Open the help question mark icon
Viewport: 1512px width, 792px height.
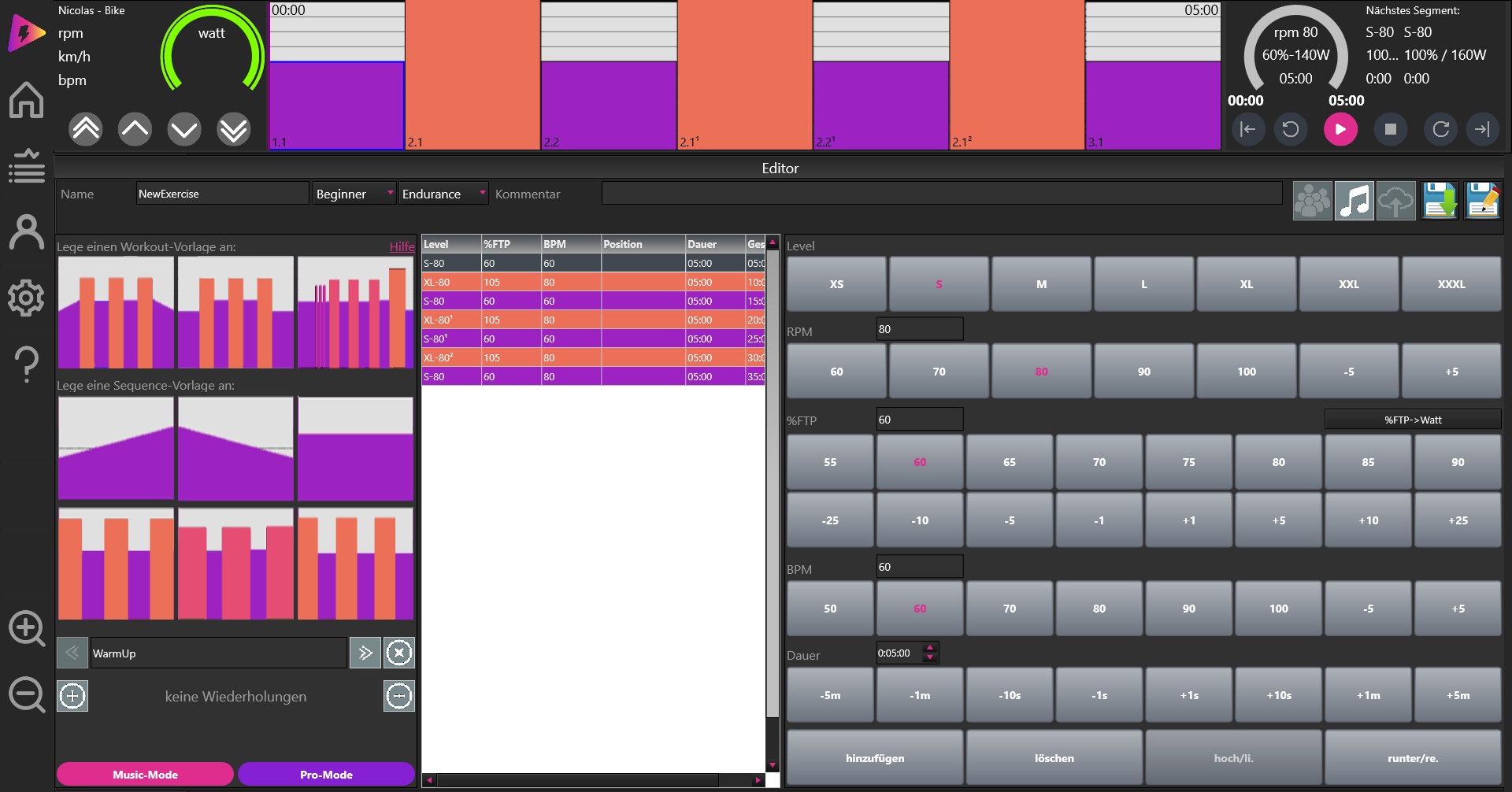(26, 365)
